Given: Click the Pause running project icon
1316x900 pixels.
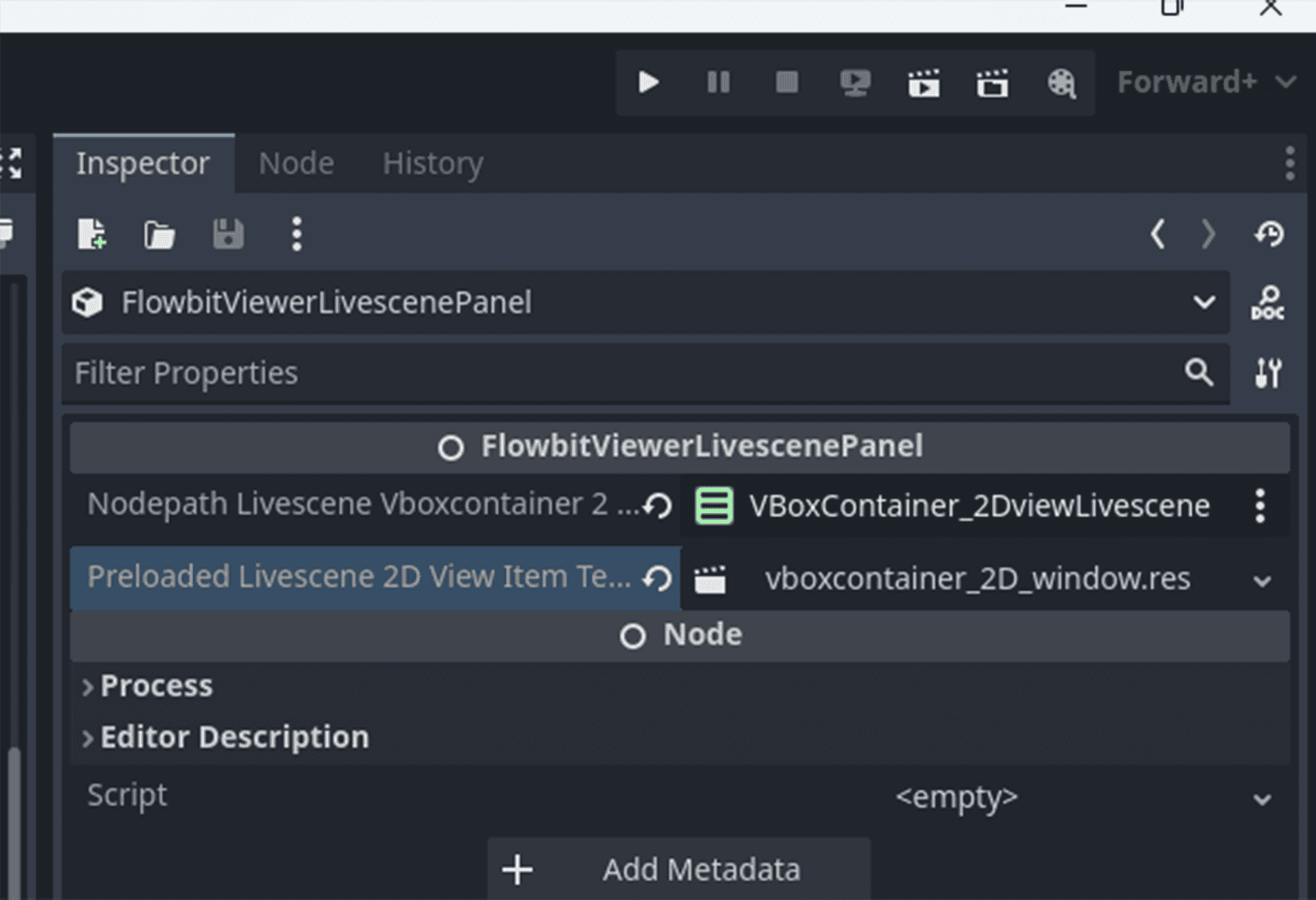Looking at the screenshot, I should (718, 82).
